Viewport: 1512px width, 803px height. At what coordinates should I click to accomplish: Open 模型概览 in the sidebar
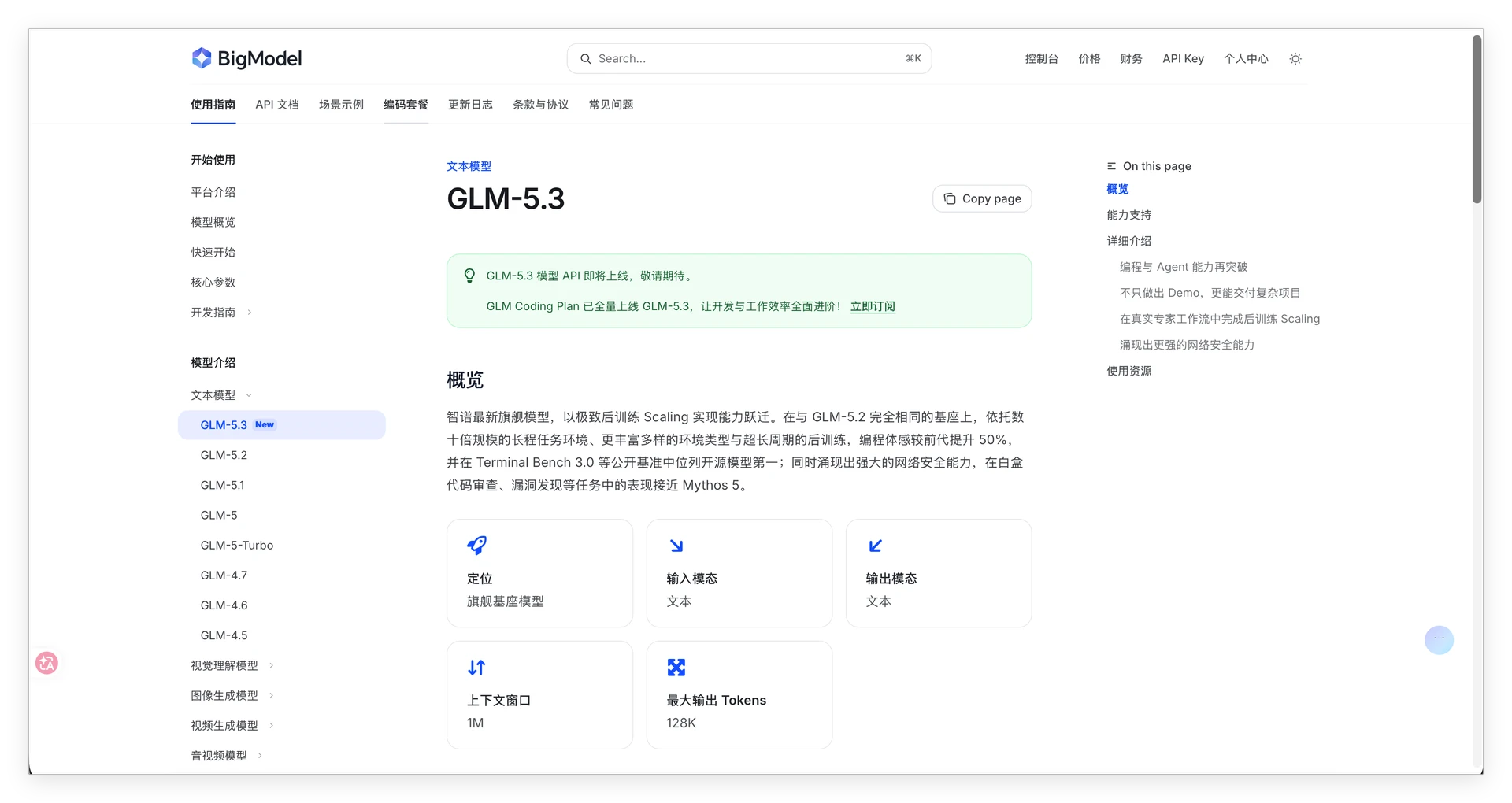click(x=213, y=222)
